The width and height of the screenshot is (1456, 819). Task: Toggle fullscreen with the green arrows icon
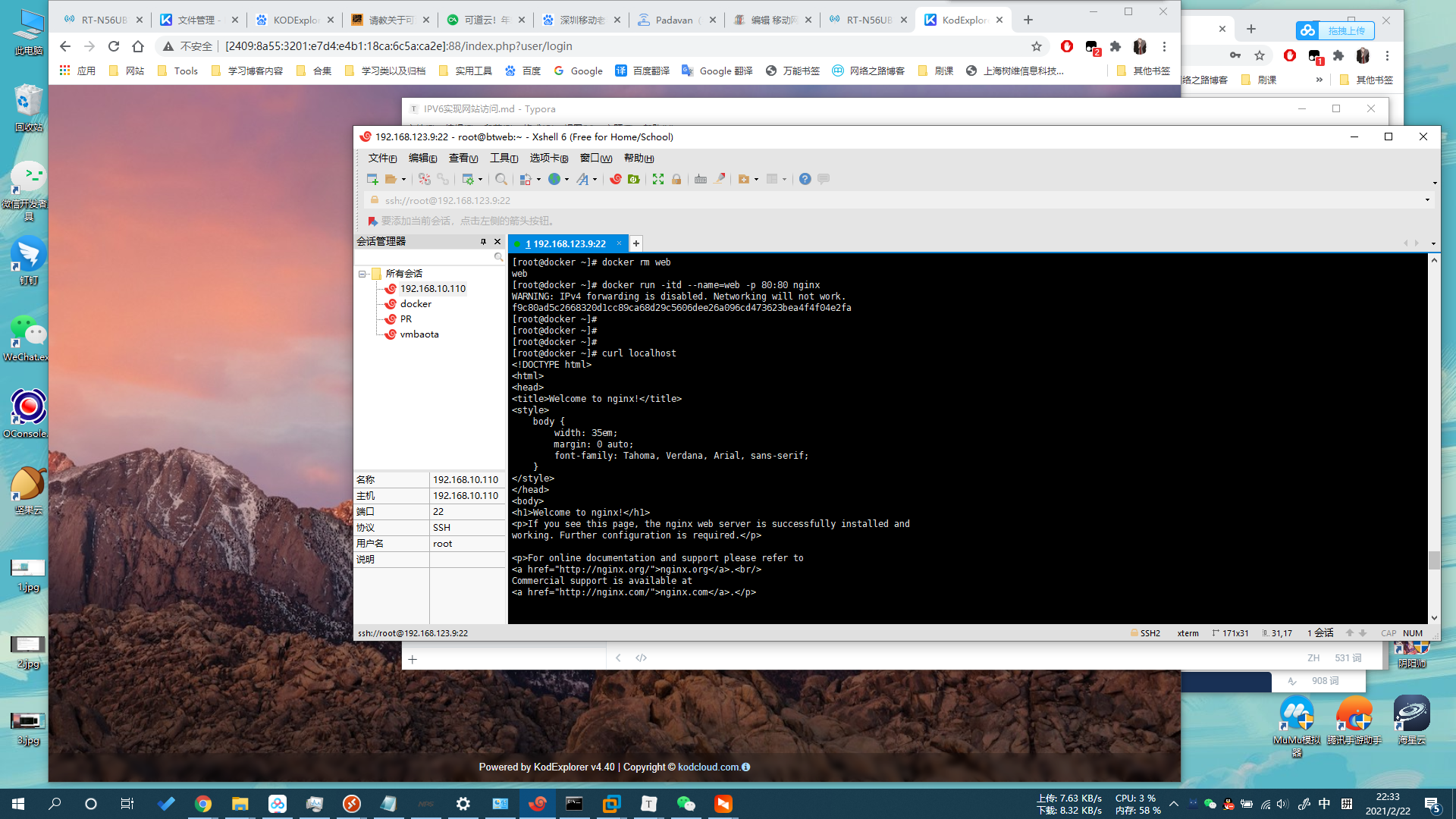658,179
